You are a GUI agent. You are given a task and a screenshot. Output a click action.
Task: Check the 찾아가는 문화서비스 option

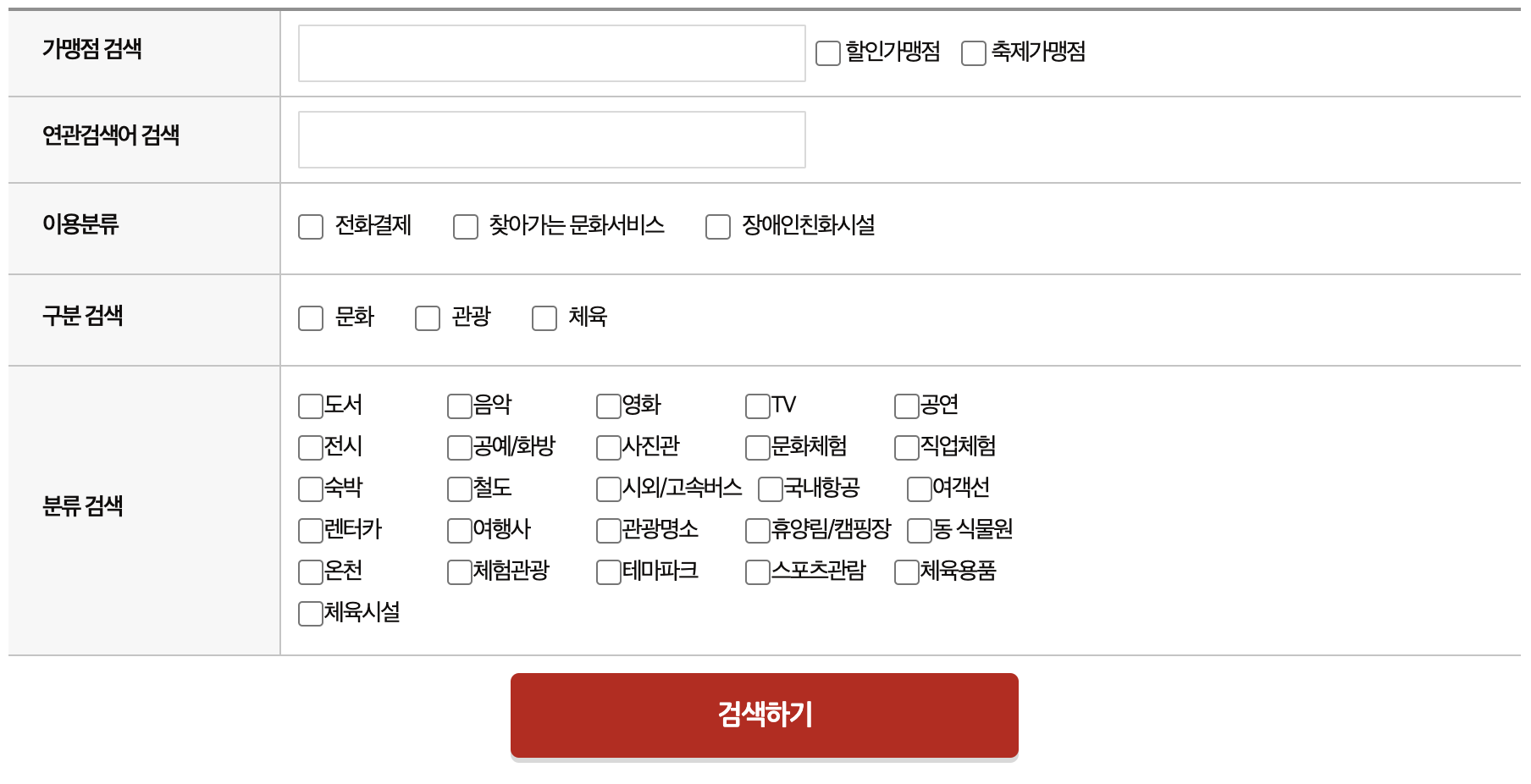pos(465,226)
